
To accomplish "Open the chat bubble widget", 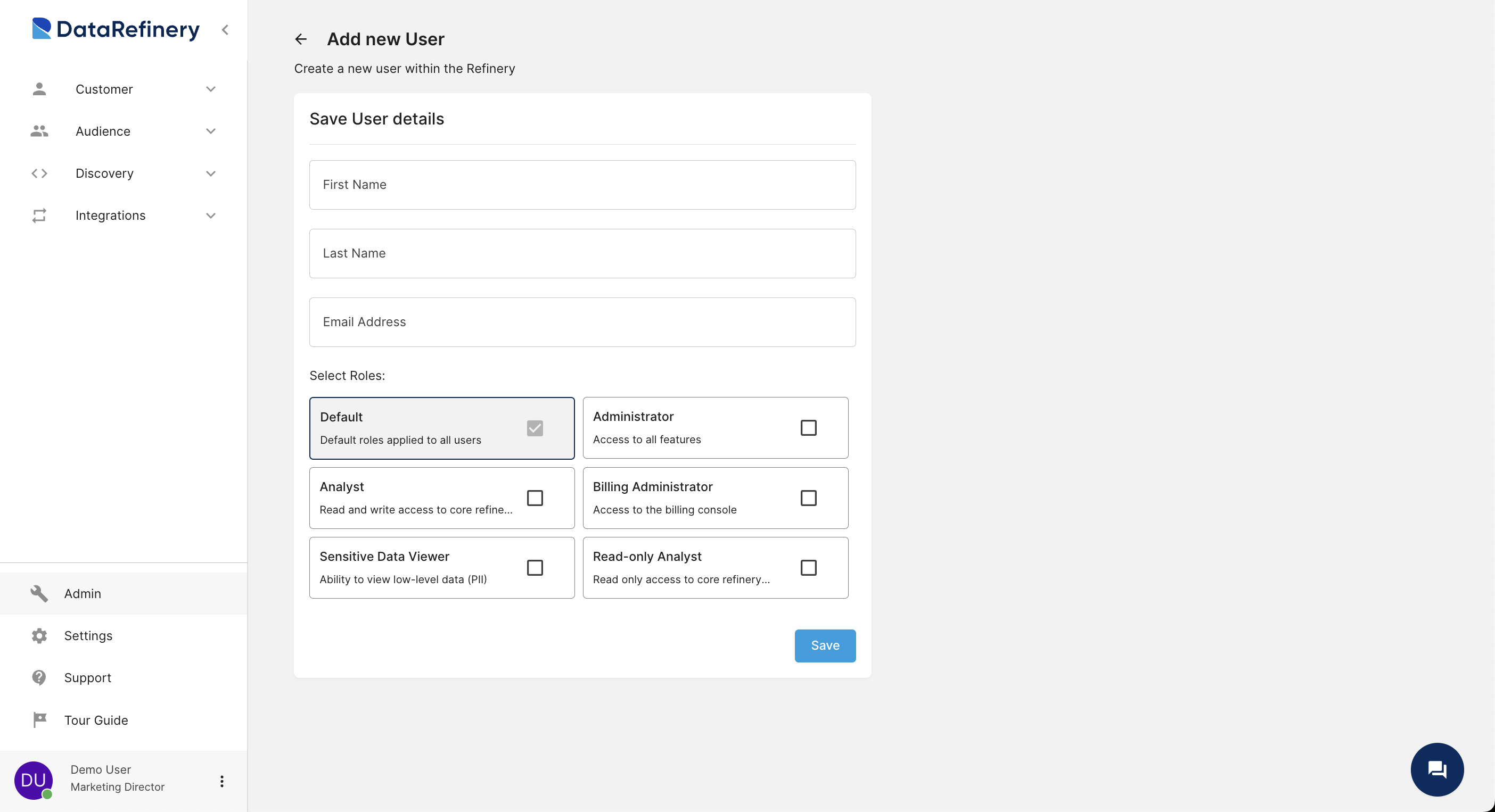I will point(1437,769).
